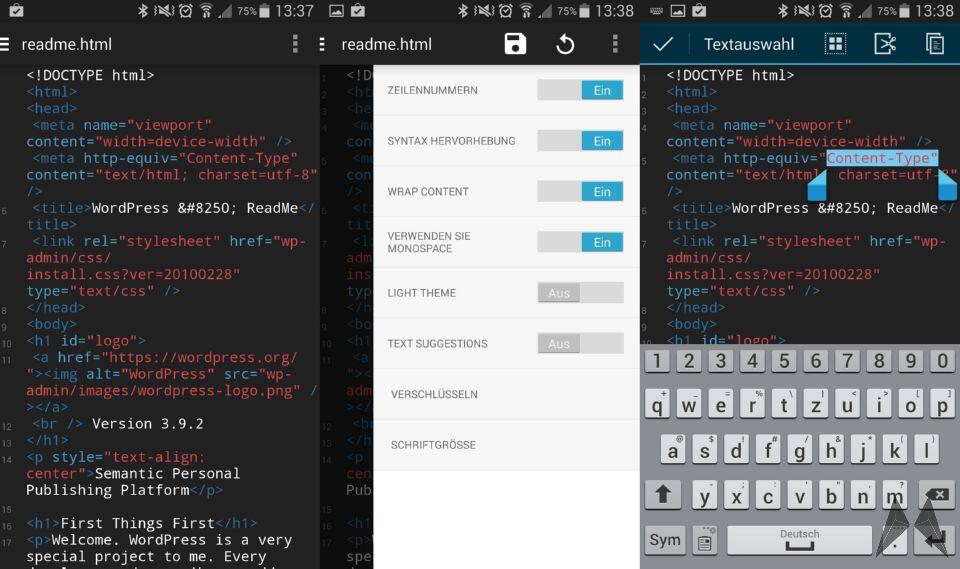Toggle Syntax Hervorhebung switch
This screenshot has height=569, width=960.
[580, 141]
